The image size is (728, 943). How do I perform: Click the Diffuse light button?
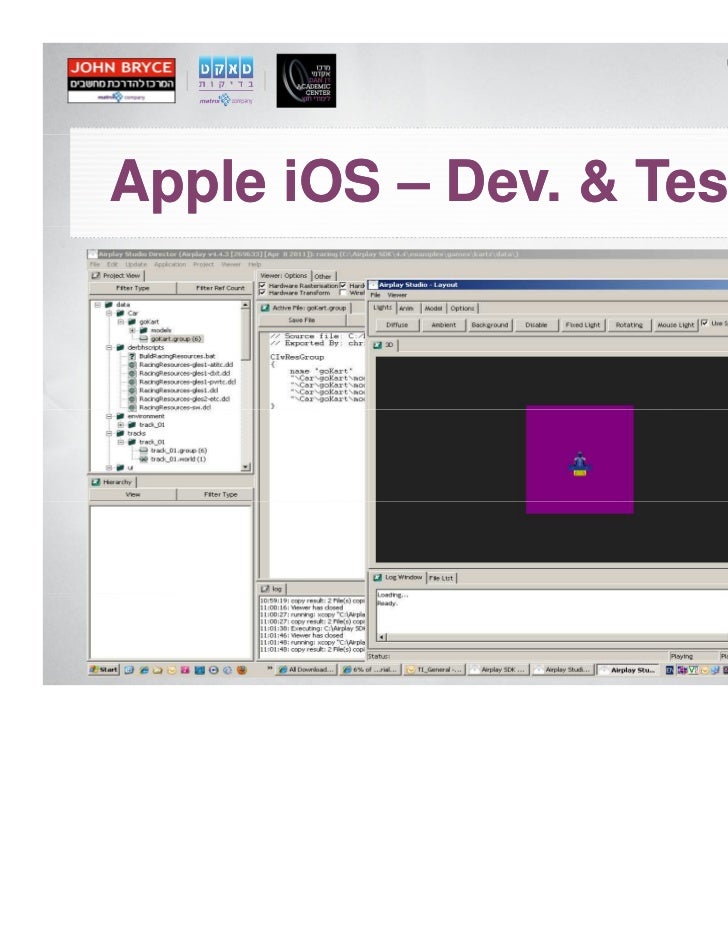point(397,325)
